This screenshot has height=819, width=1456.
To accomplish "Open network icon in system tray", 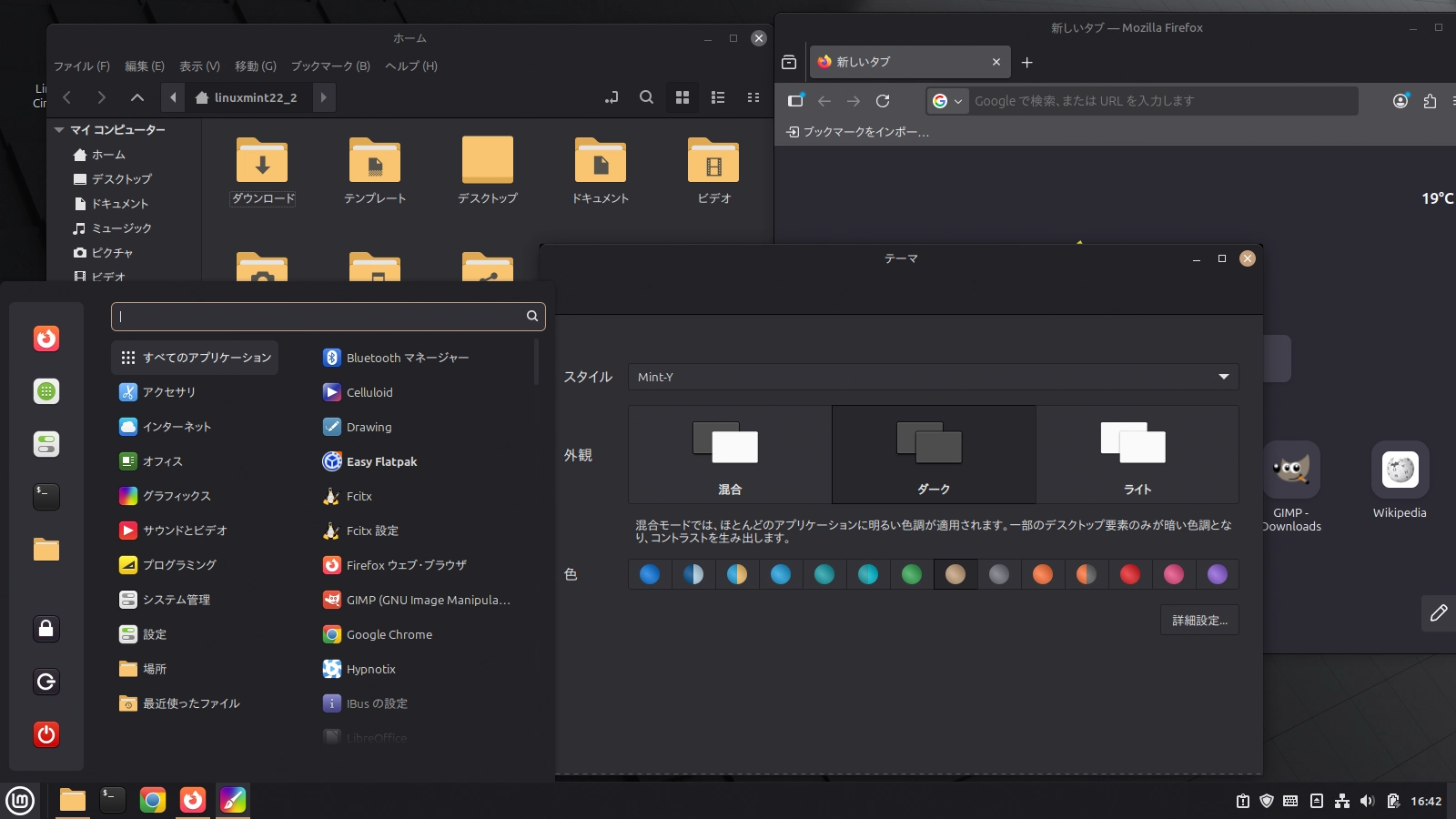I will pyautogui.click(x=1341, y=801).
